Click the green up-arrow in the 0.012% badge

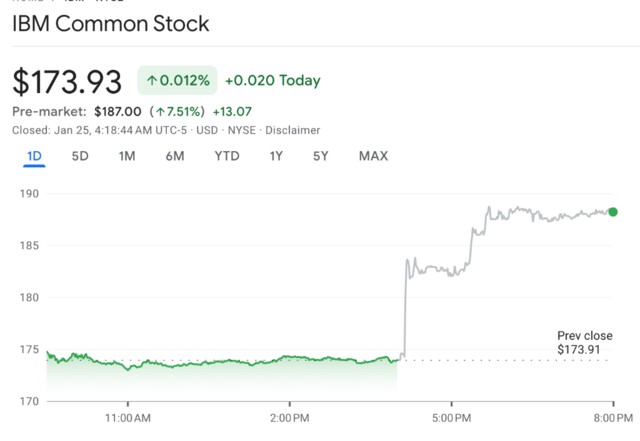(152, 81)
